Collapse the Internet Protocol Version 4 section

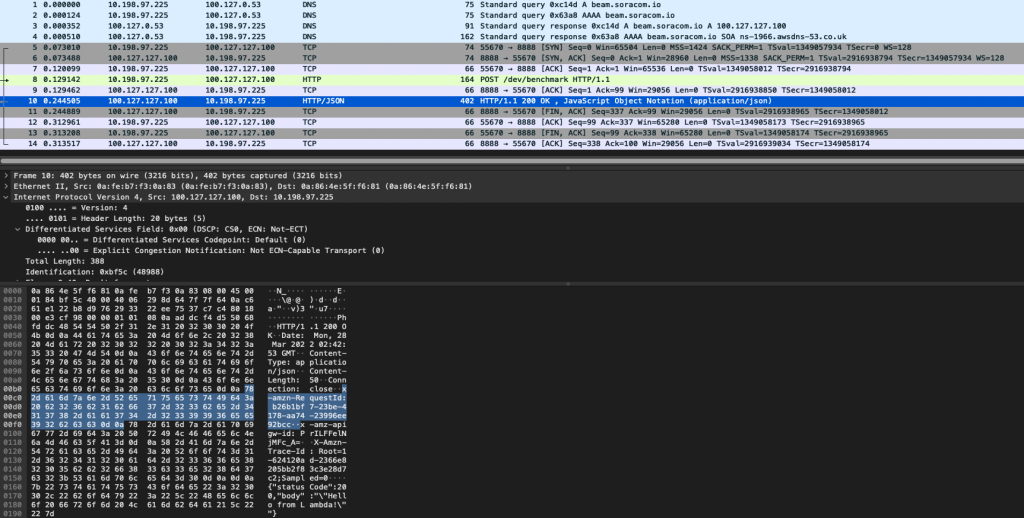7,198
